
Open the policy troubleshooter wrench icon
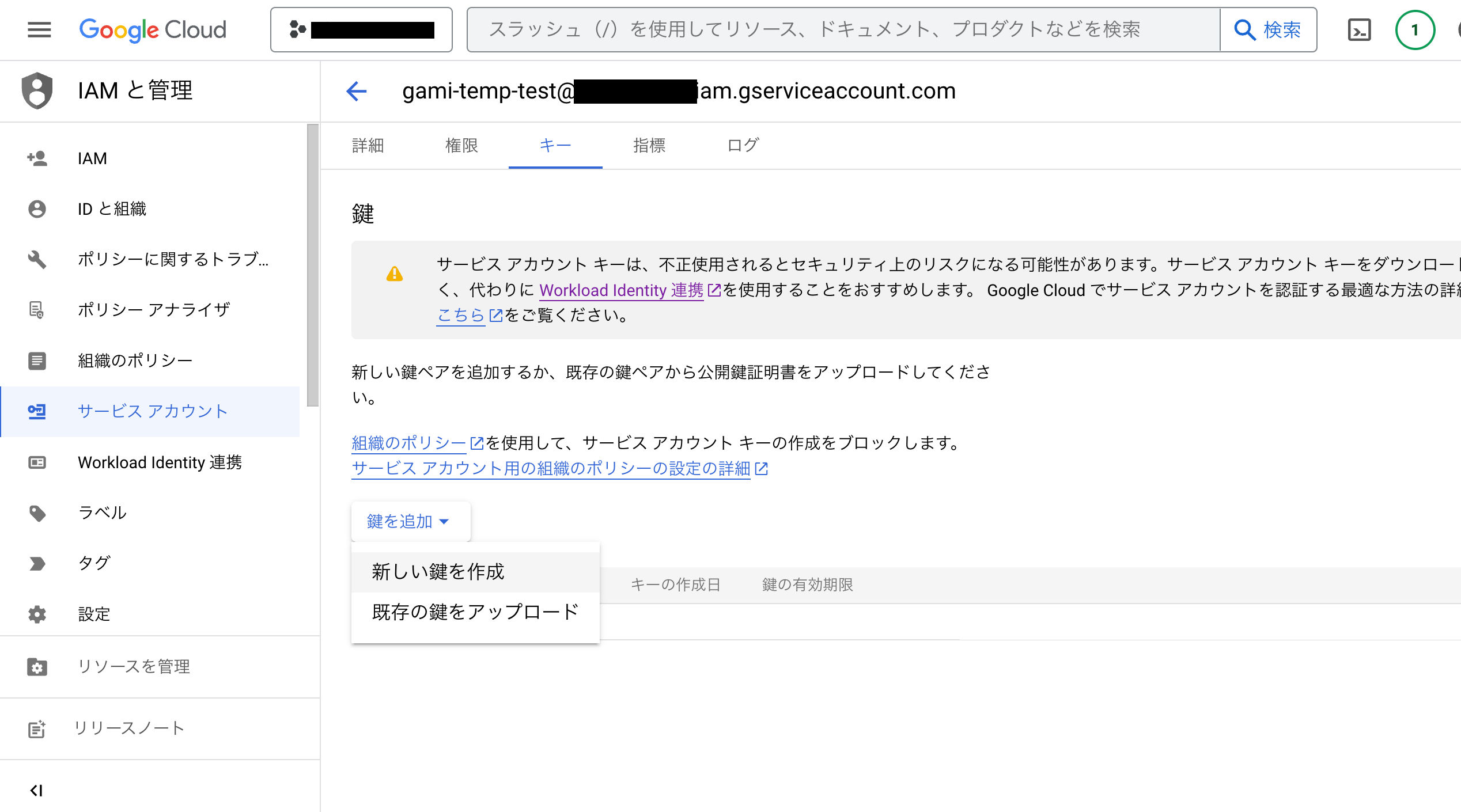click(x=37, y=259)
